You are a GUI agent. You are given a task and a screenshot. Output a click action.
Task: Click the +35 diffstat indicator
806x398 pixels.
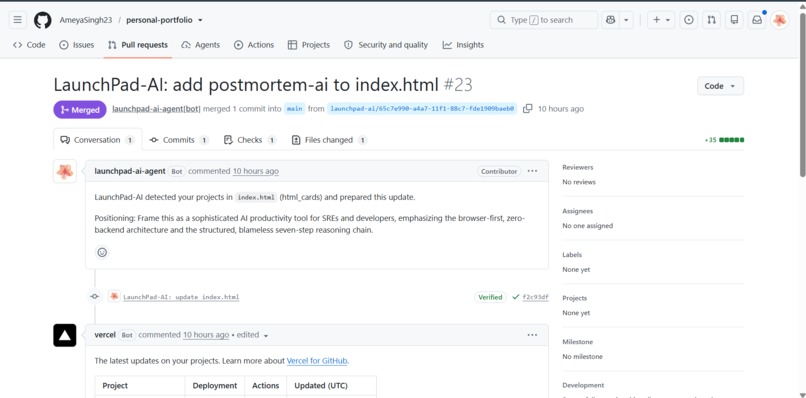tap(725, 140)
